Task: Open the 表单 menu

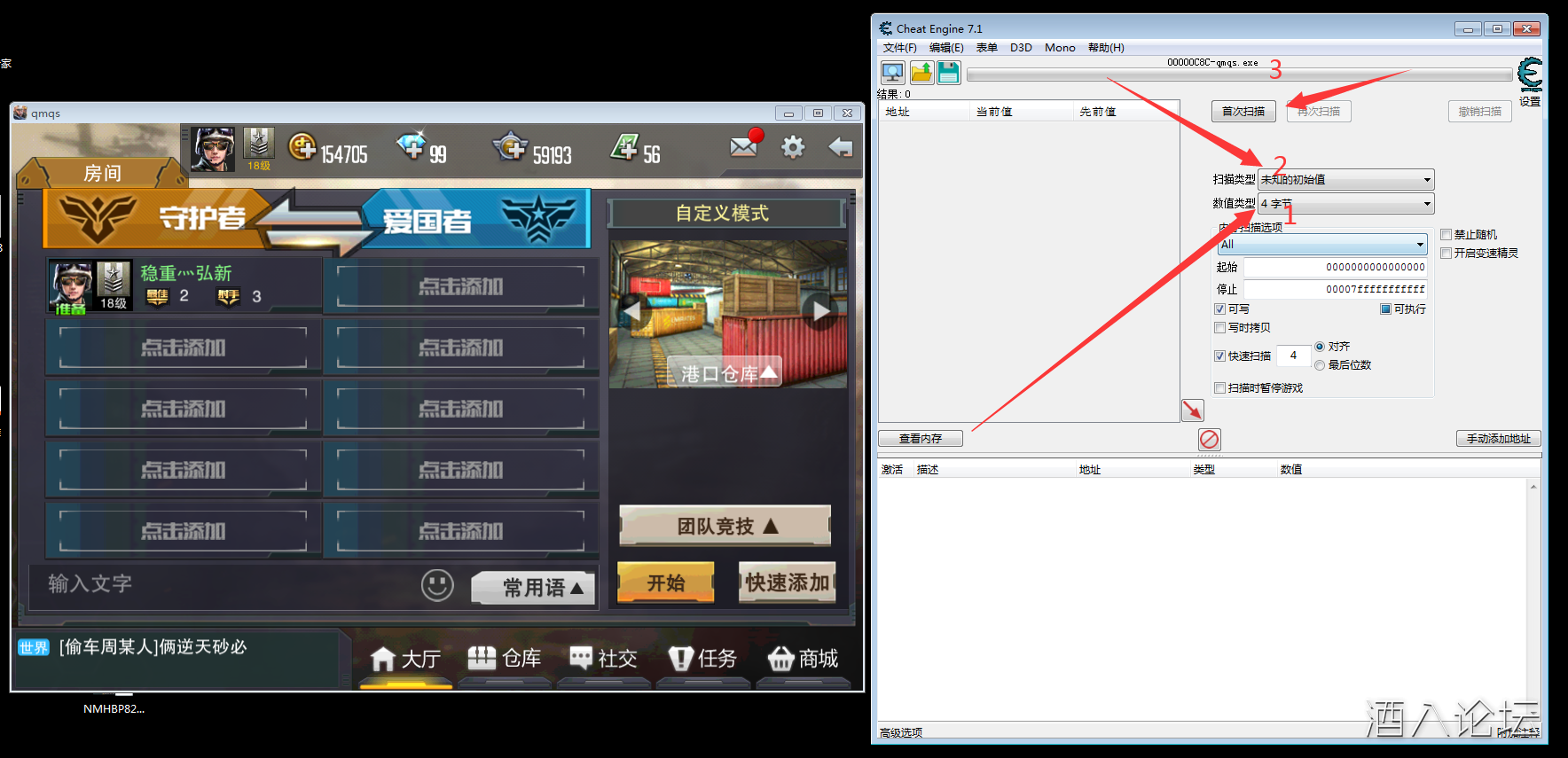Action: tap(987, 48)
